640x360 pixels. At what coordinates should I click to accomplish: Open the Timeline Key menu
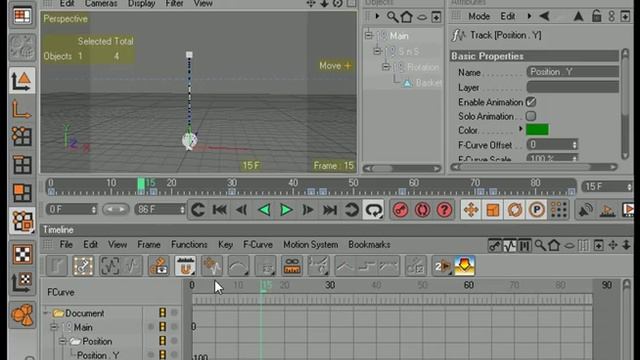coord(225,244)
